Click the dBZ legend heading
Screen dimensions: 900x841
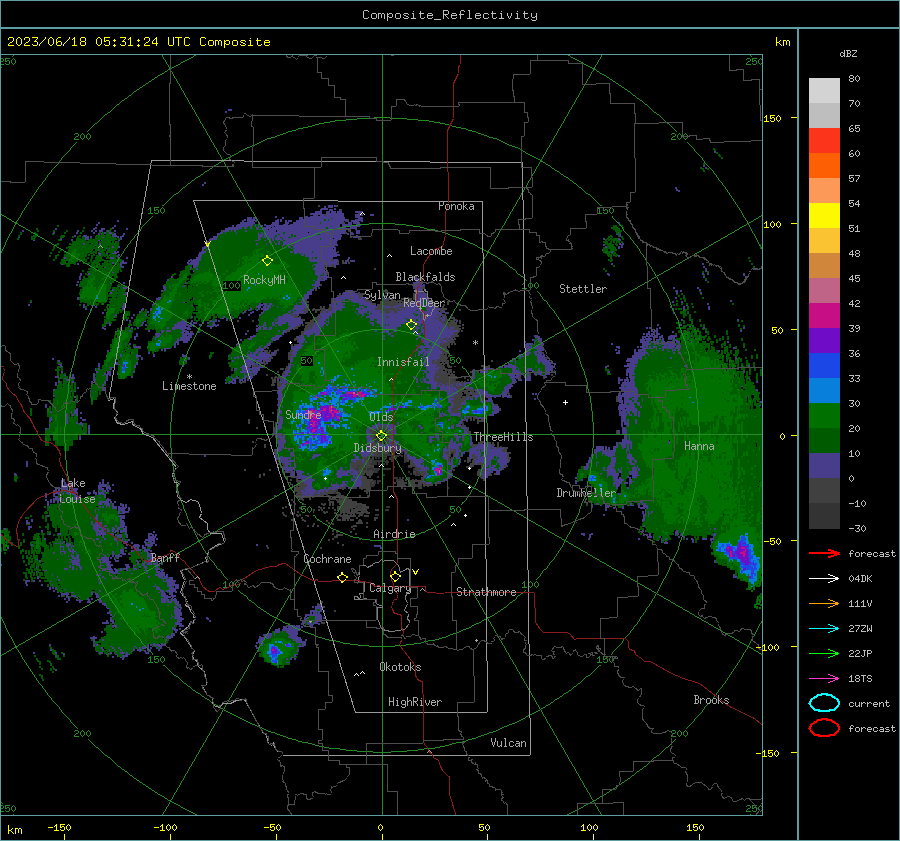point(848,54)
